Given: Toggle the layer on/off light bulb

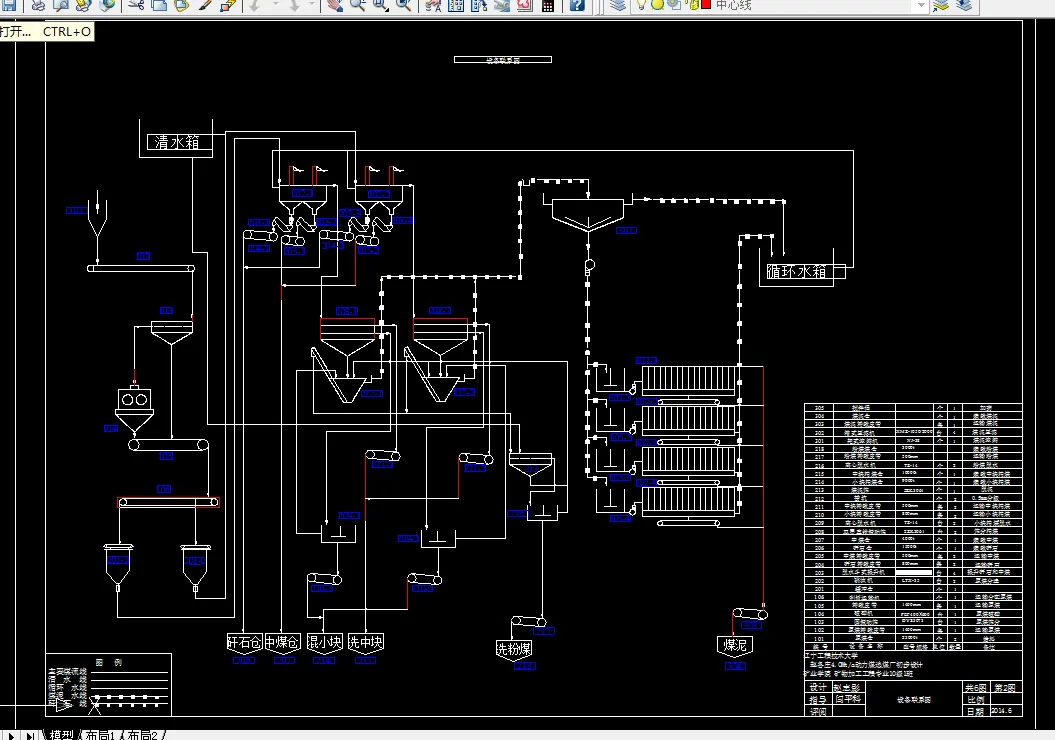Looking at the screenshot, I should point(641,5).
